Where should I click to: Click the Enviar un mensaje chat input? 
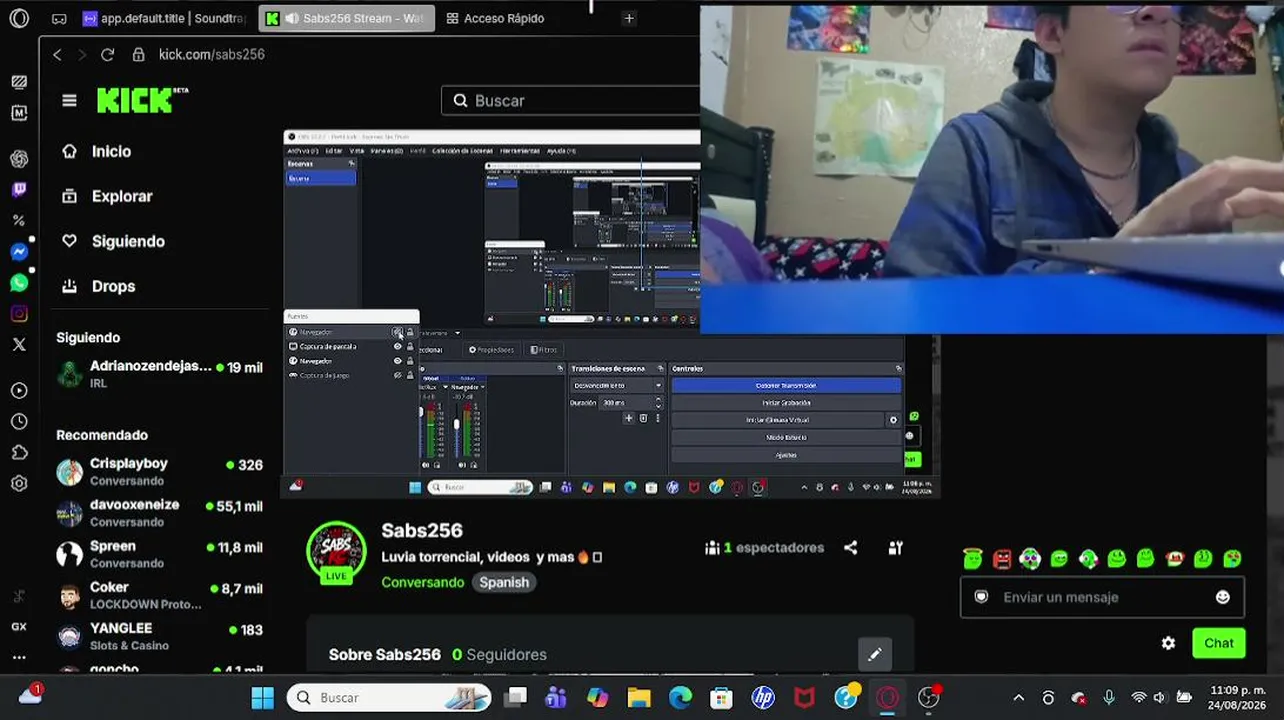point(1102,597)
